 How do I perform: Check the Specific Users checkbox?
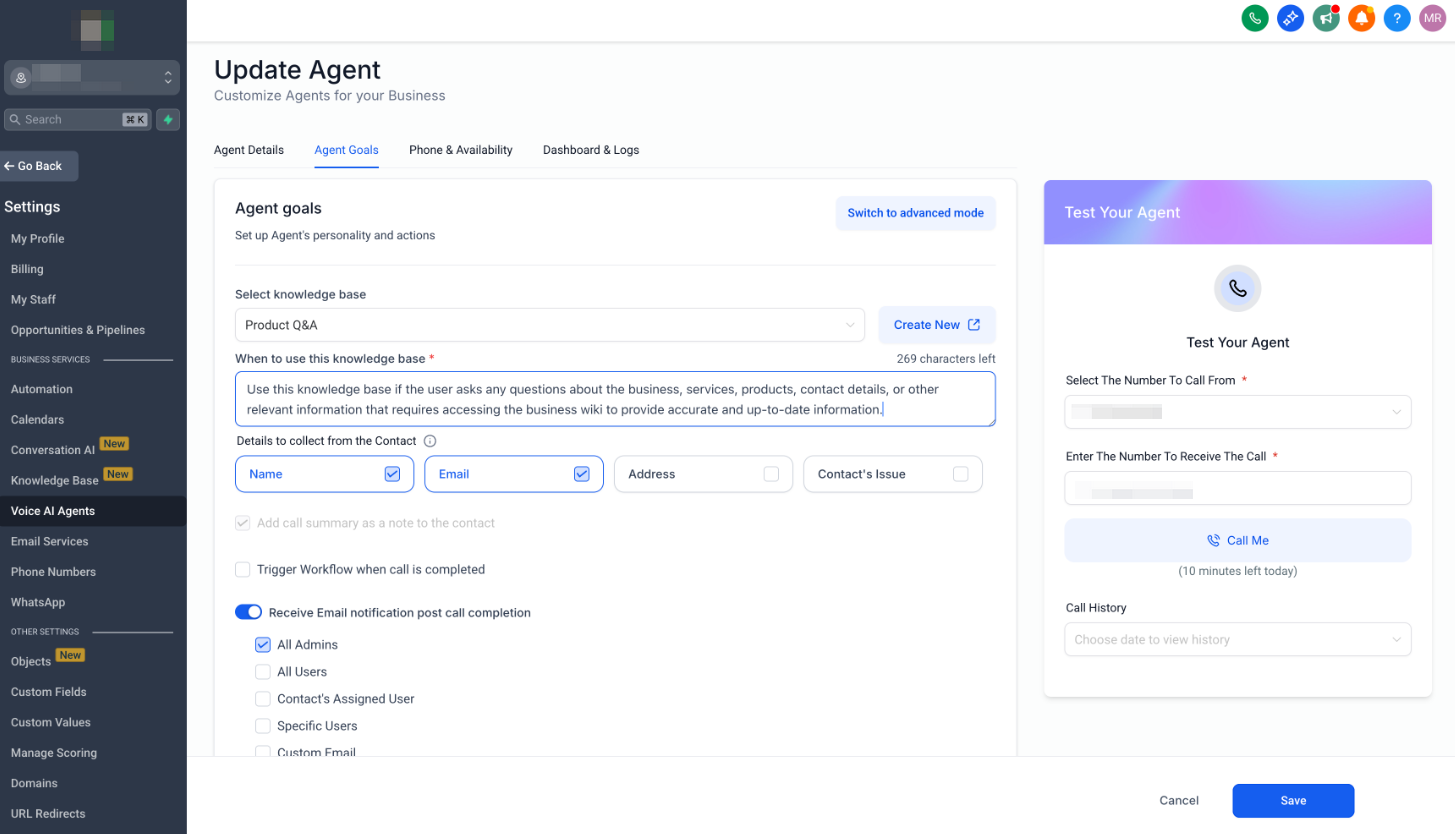(263, 726)
